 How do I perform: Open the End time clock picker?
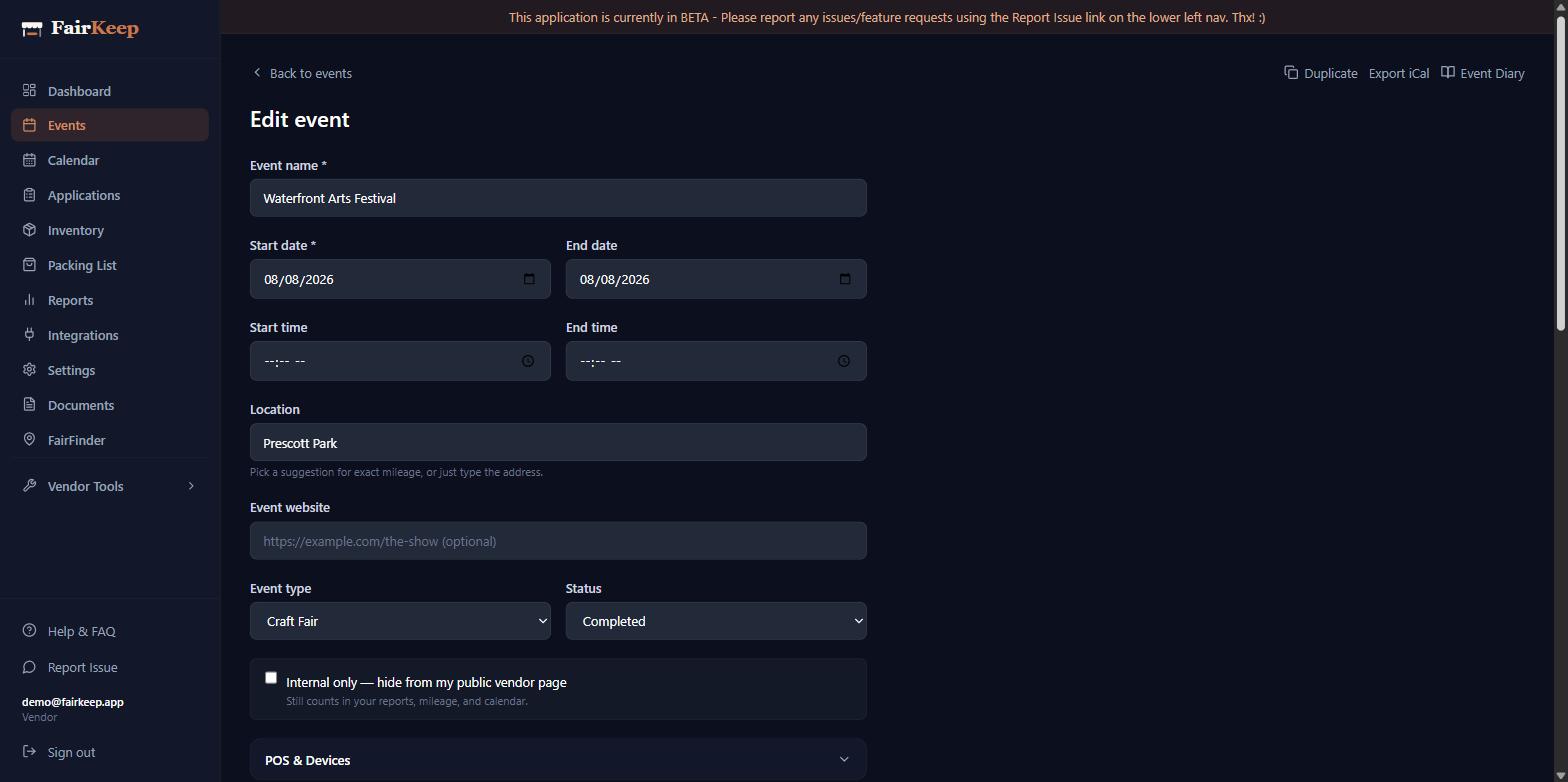[844, 361]
